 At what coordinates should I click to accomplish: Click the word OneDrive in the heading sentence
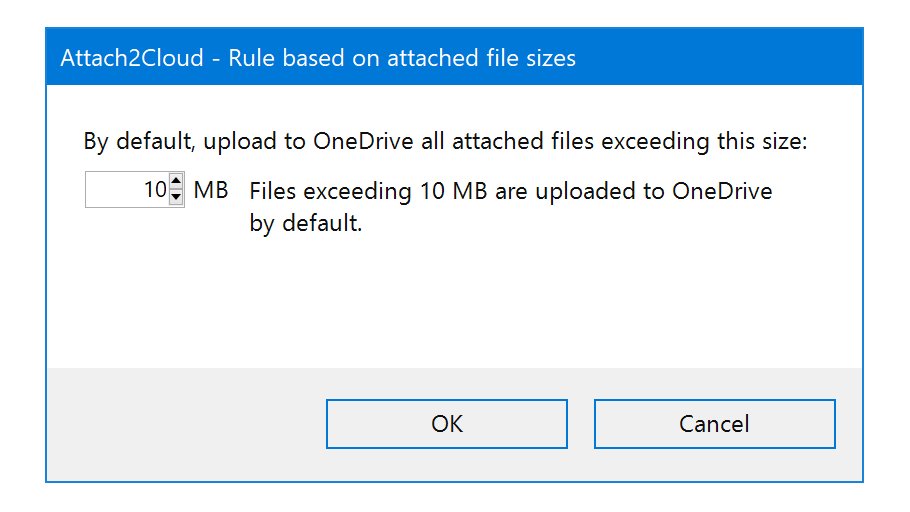(x=363, y=141)
